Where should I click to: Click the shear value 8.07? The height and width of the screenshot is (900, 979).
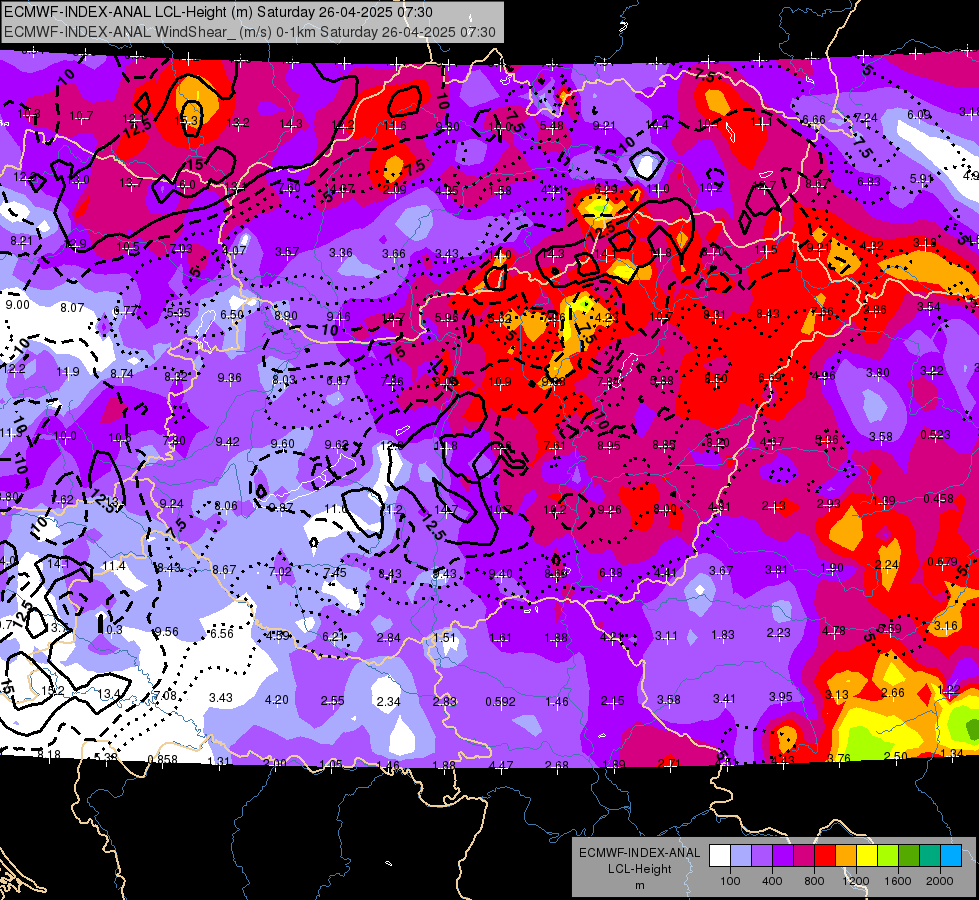pyautogui.click(x=72, y=307)
